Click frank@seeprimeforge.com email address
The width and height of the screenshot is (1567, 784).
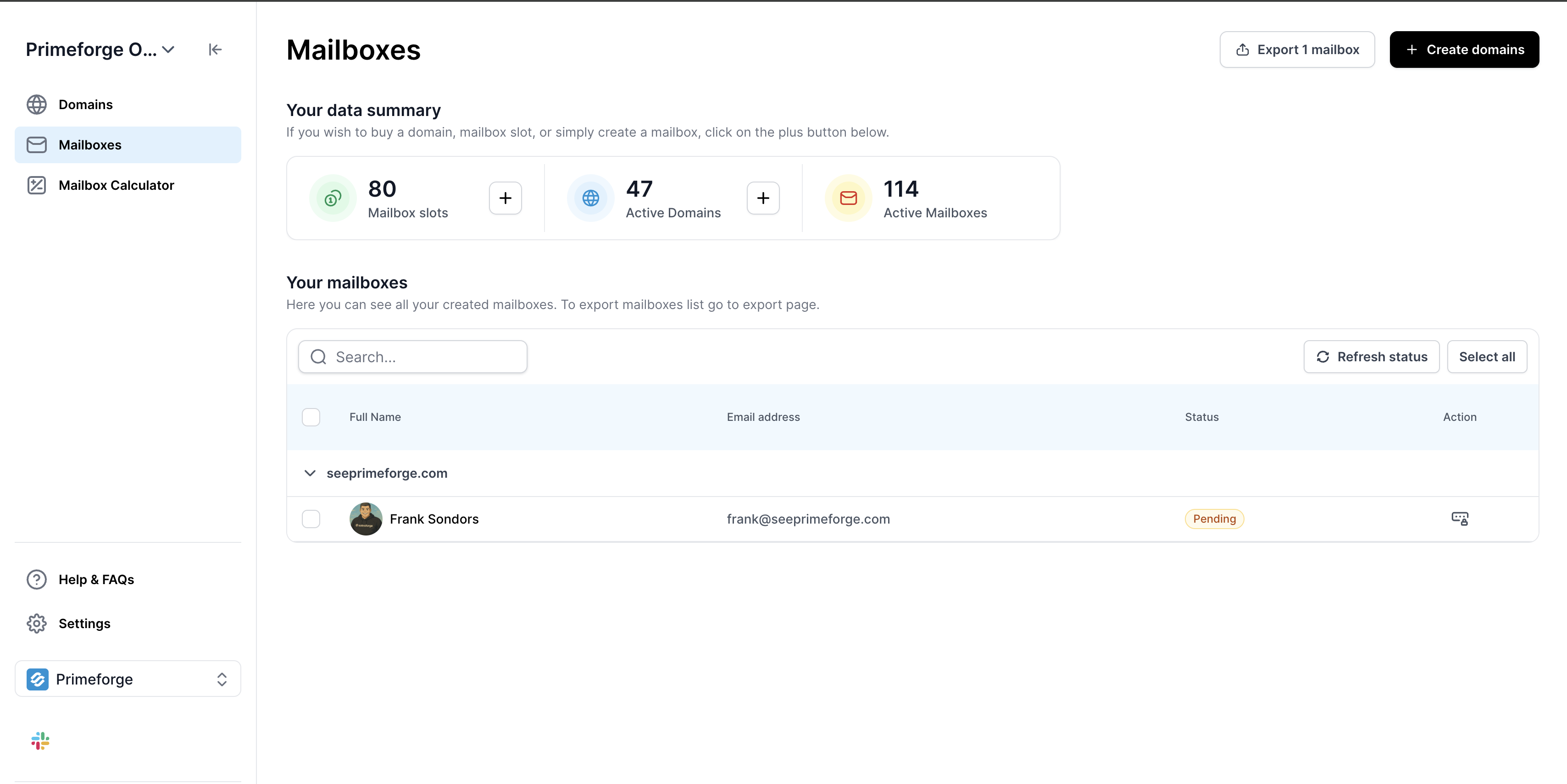[x=808, y=519]
